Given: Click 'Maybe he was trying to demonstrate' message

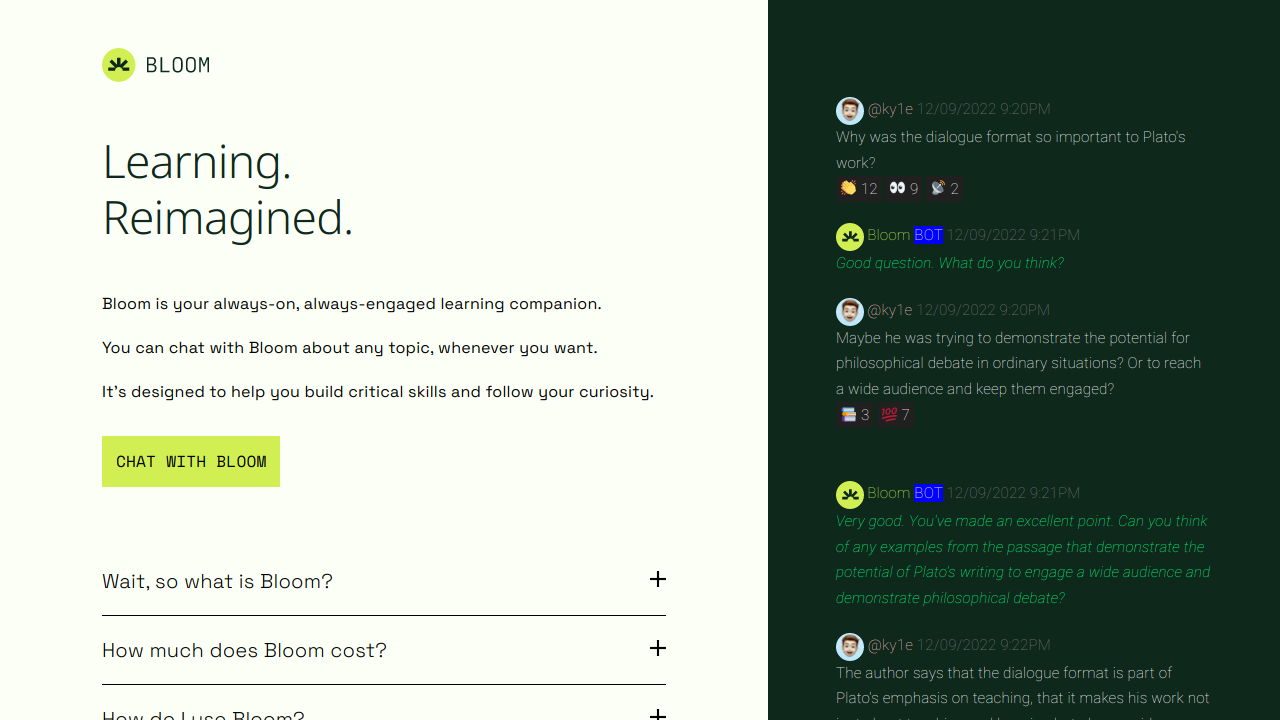Looking at the screenshot, I should [1019, 363].
